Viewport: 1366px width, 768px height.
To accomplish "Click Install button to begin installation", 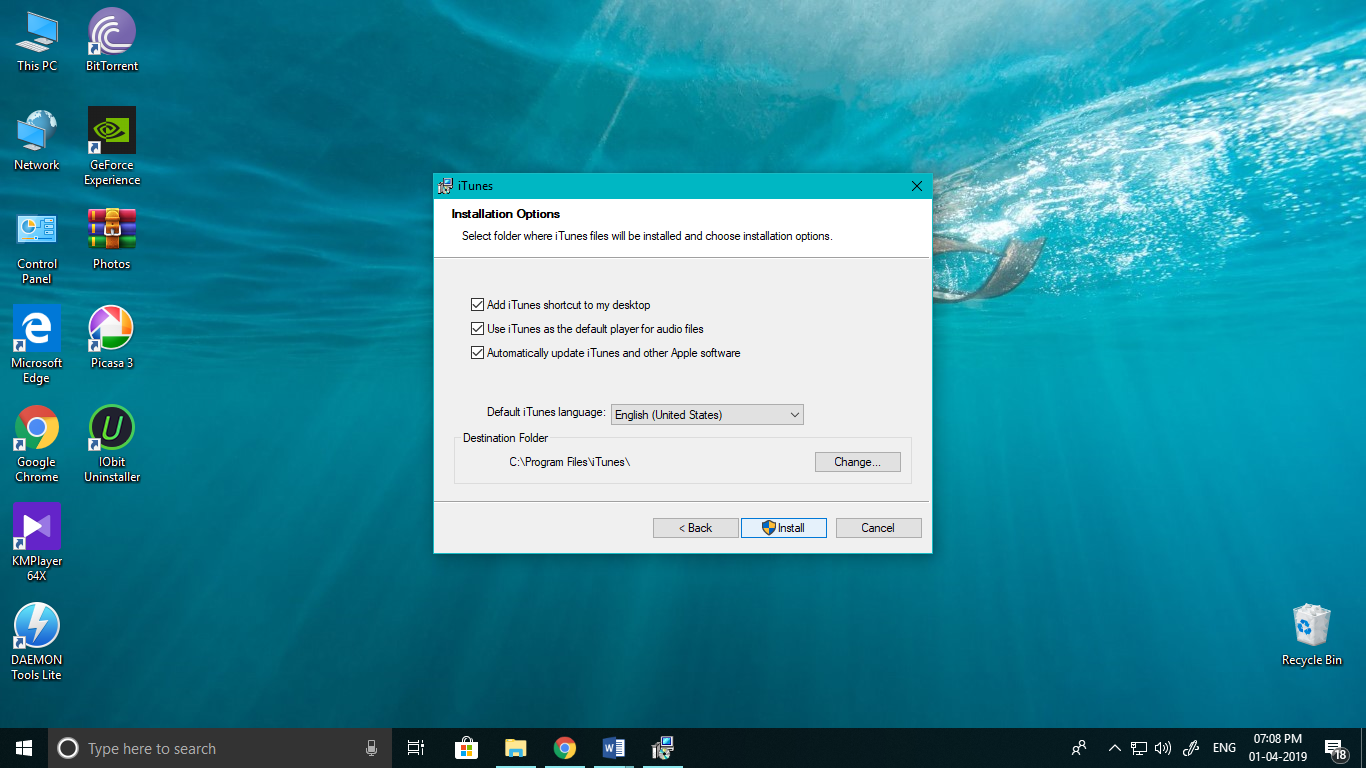I will [784, 528].
